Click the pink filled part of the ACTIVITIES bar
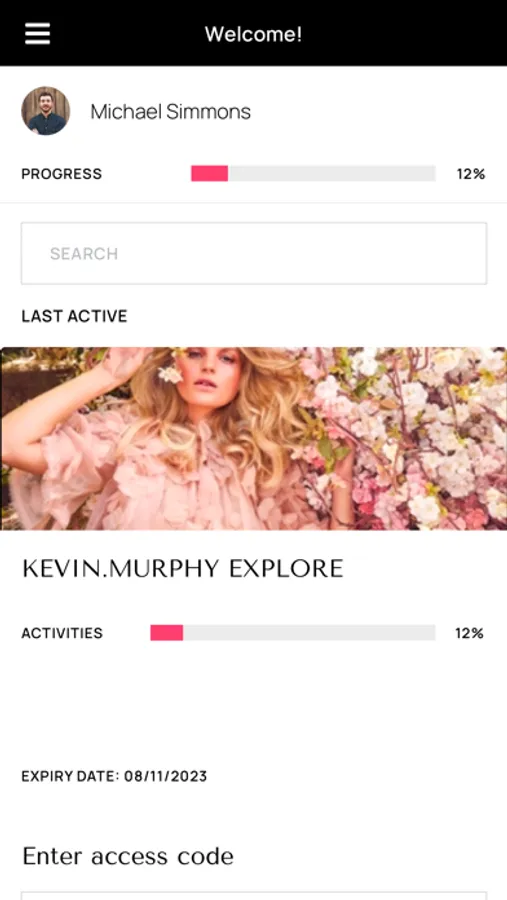Screen dimensions: 507x900 coord(167,633)
